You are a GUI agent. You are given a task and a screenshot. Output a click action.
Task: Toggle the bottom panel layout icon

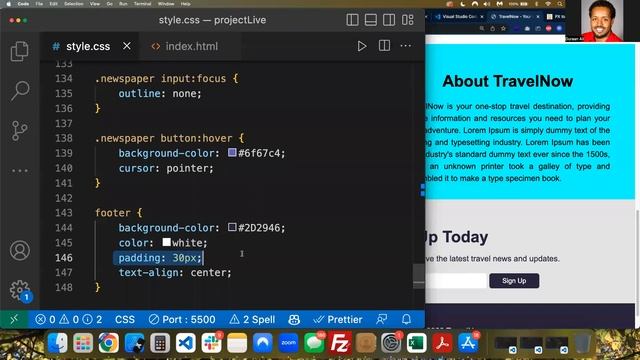[x=371, y=20]
